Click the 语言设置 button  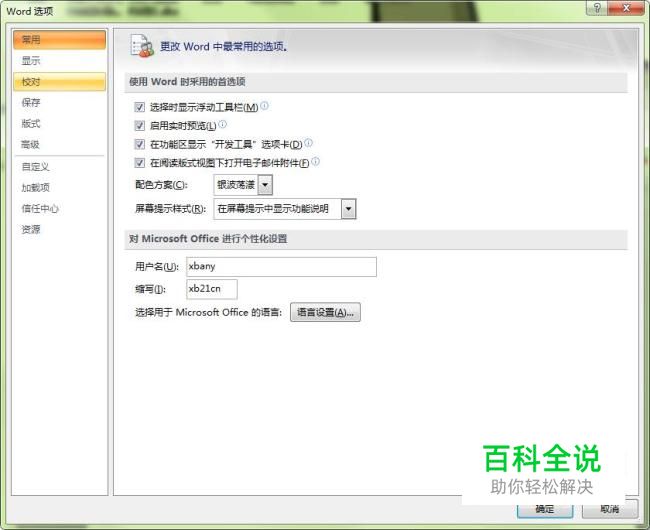pyautogui.click(x=325, y=312)
